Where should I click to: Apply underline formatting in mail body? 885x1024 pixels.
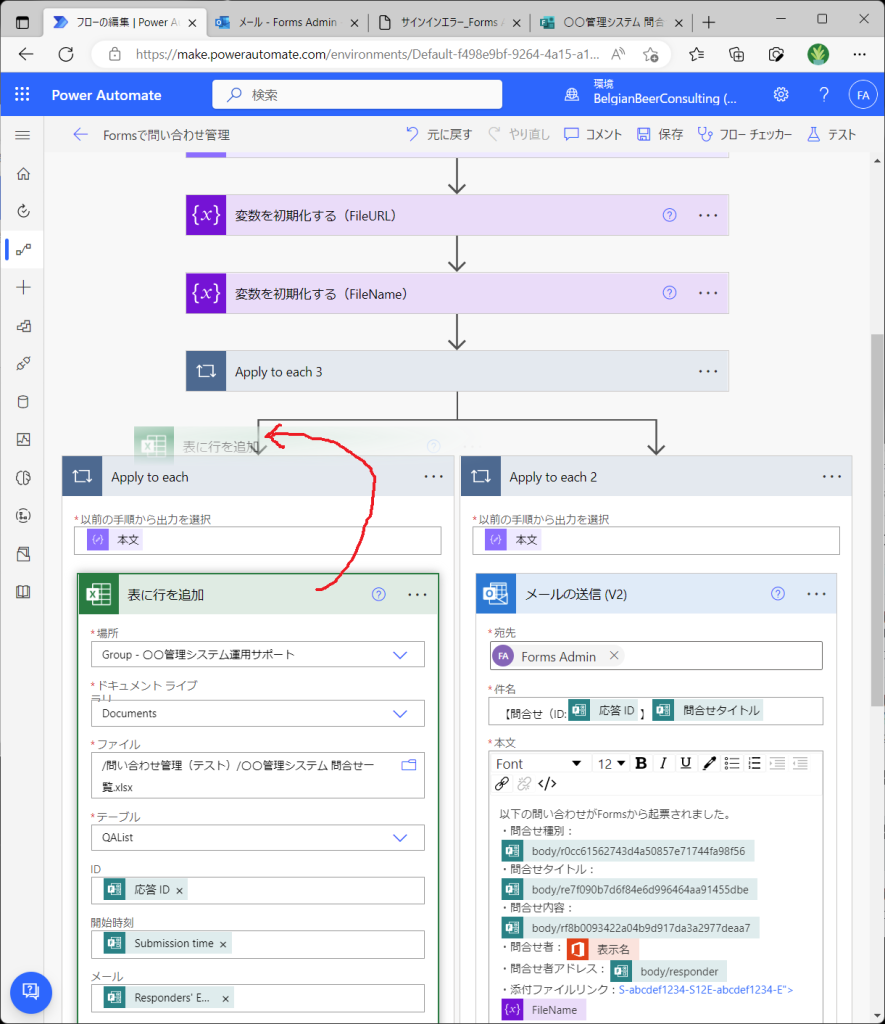pos(685,763)
